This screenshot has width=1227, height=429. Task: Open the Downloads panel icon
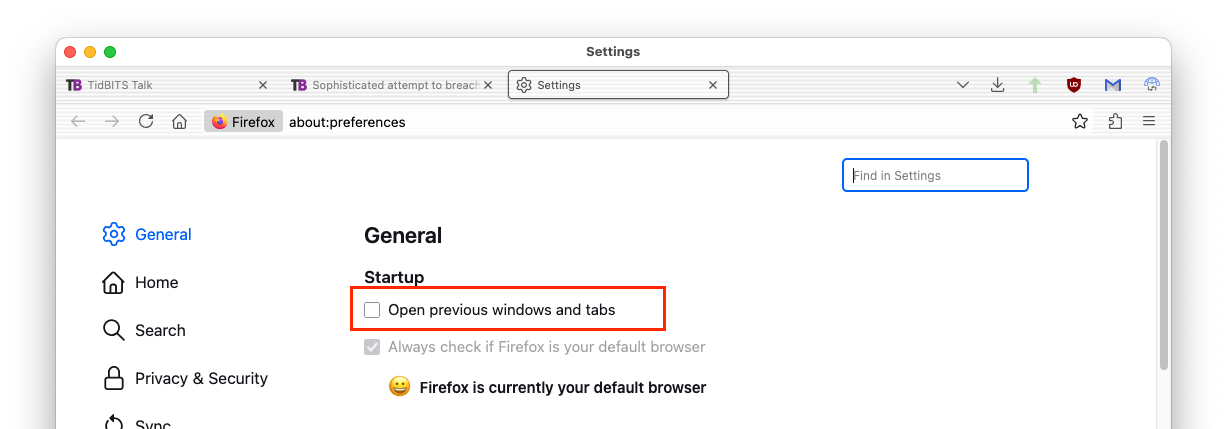997,85
